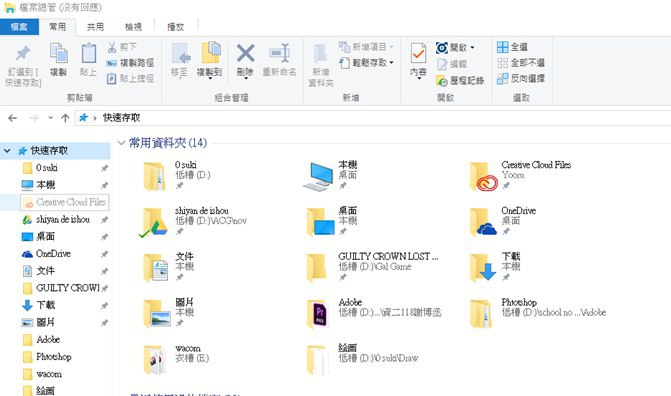
Task: Select the OneDrive folder tile
Action: pyautogui.click(x=502, y=221)
